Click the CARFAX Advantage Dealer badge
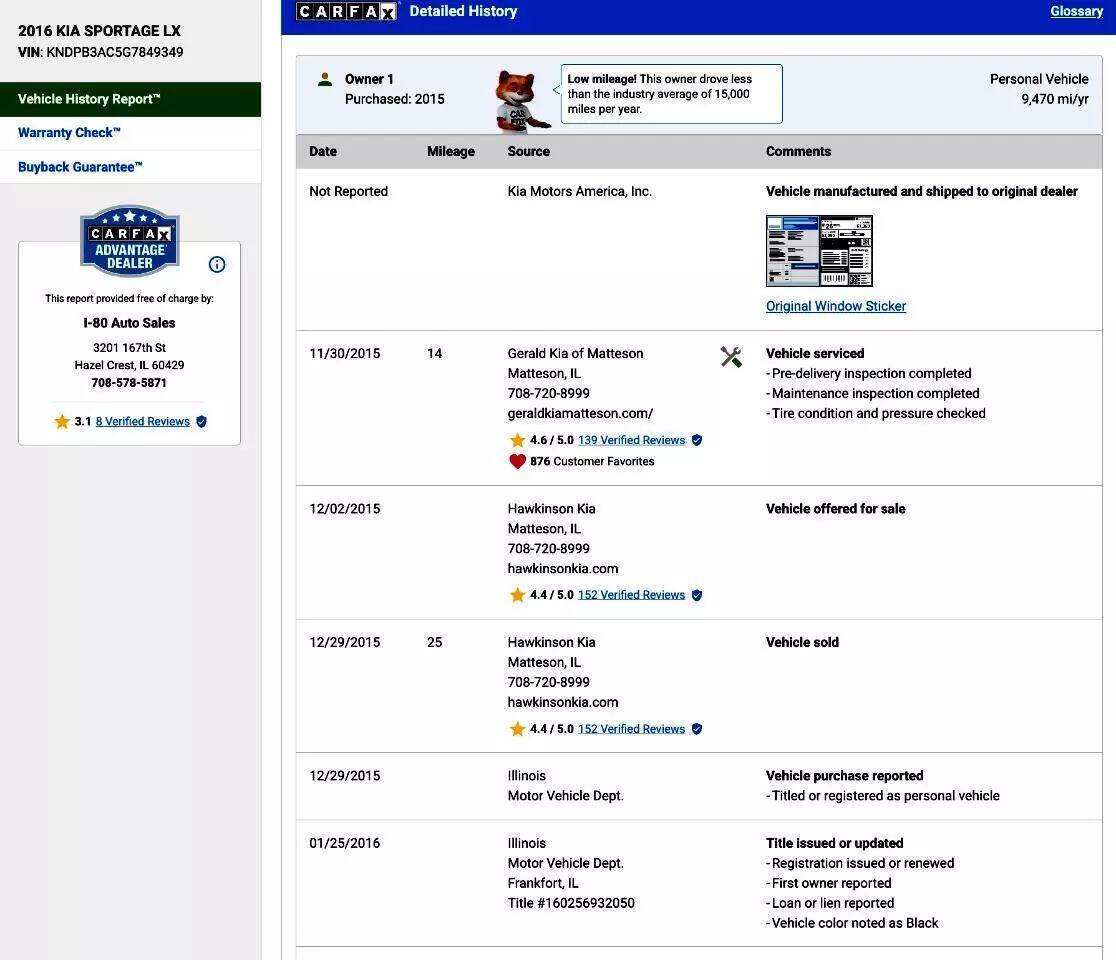1116x960 pixels. (130, 241)
